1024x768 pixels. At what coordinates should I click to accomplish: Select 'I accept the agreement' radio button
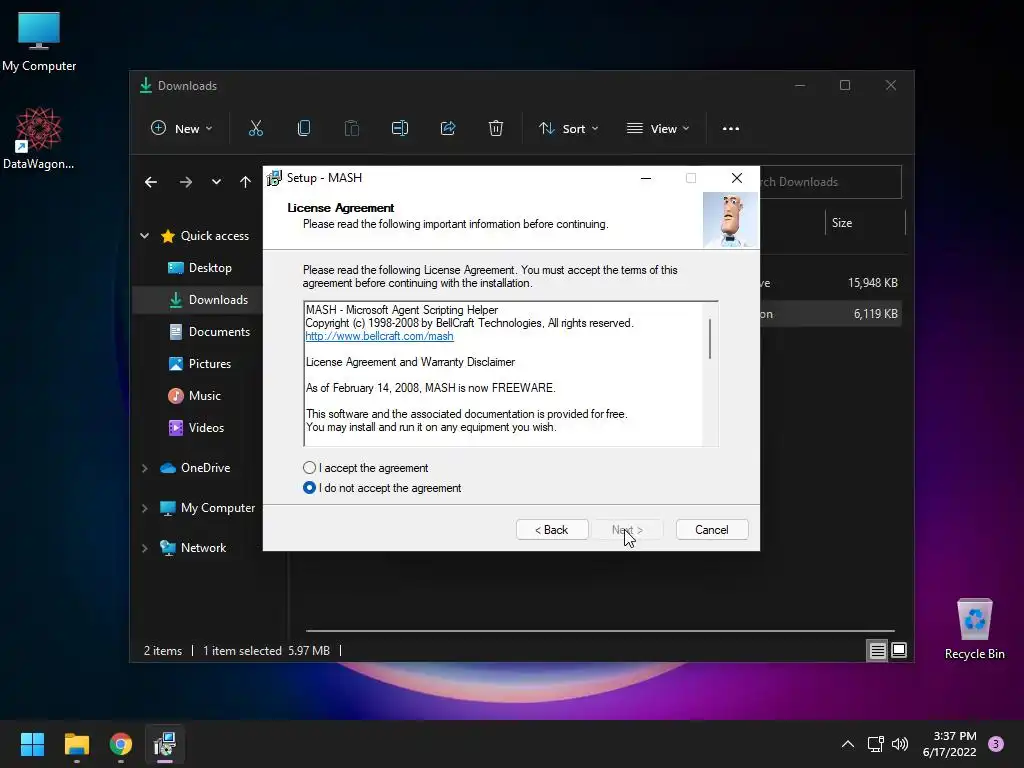tap(310, 468)
